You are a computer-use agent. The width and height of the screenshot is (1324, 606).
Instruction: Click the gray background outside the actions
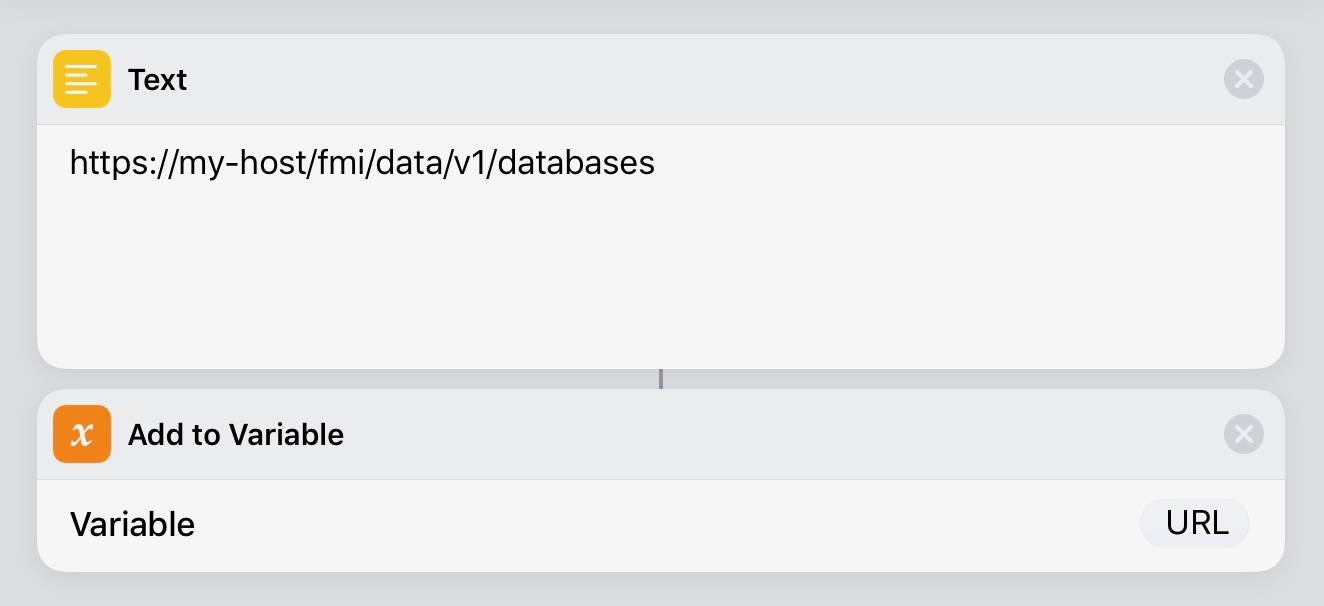click(x=660, y=590)
